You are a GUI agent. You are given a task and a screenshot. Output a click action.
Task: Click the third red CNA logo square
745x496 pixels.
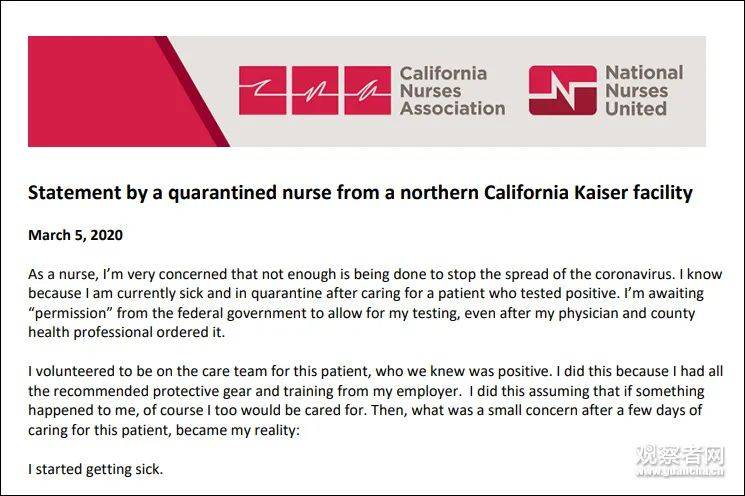[367, 90]
